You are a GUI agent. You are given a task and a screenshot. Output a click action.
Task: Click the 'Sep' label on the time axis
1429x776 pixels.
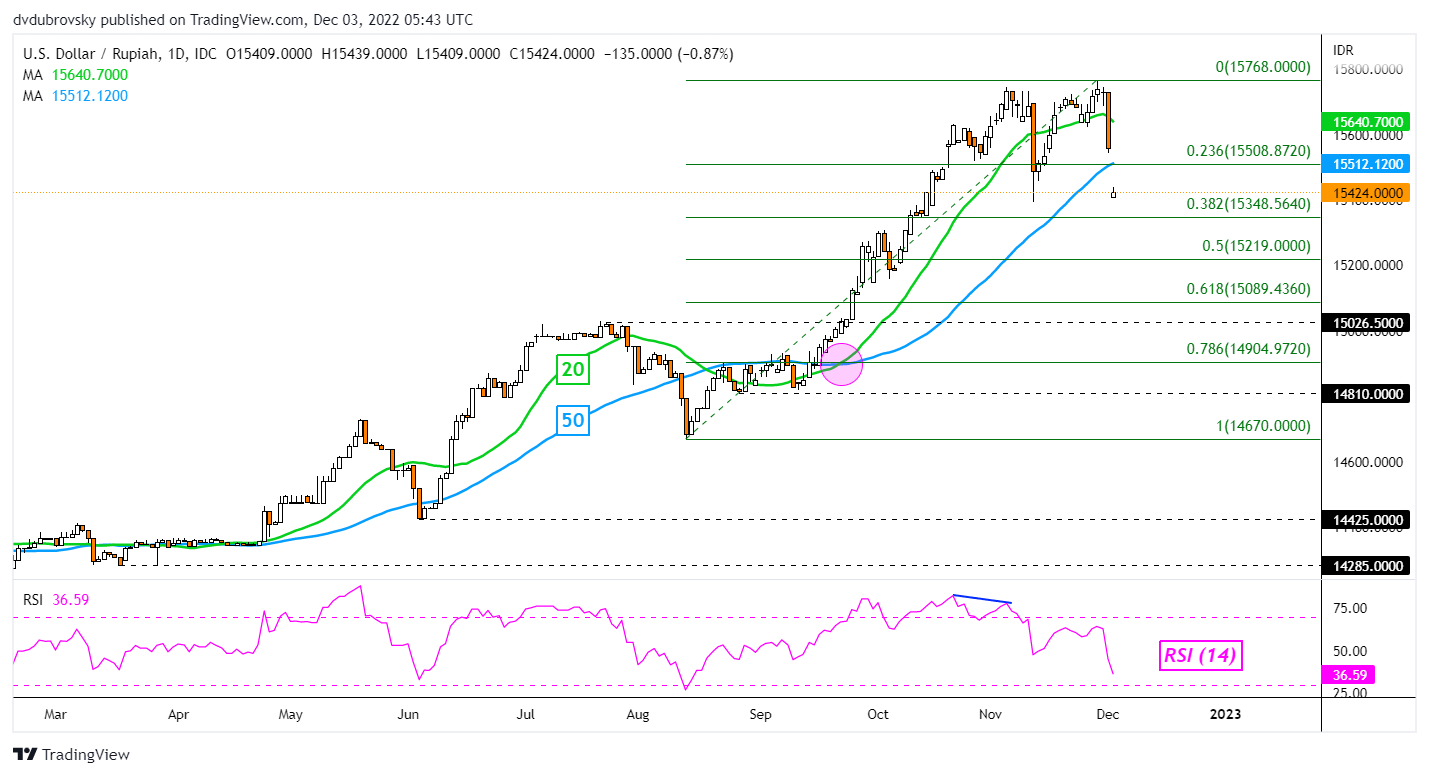(x=761, y=715)
